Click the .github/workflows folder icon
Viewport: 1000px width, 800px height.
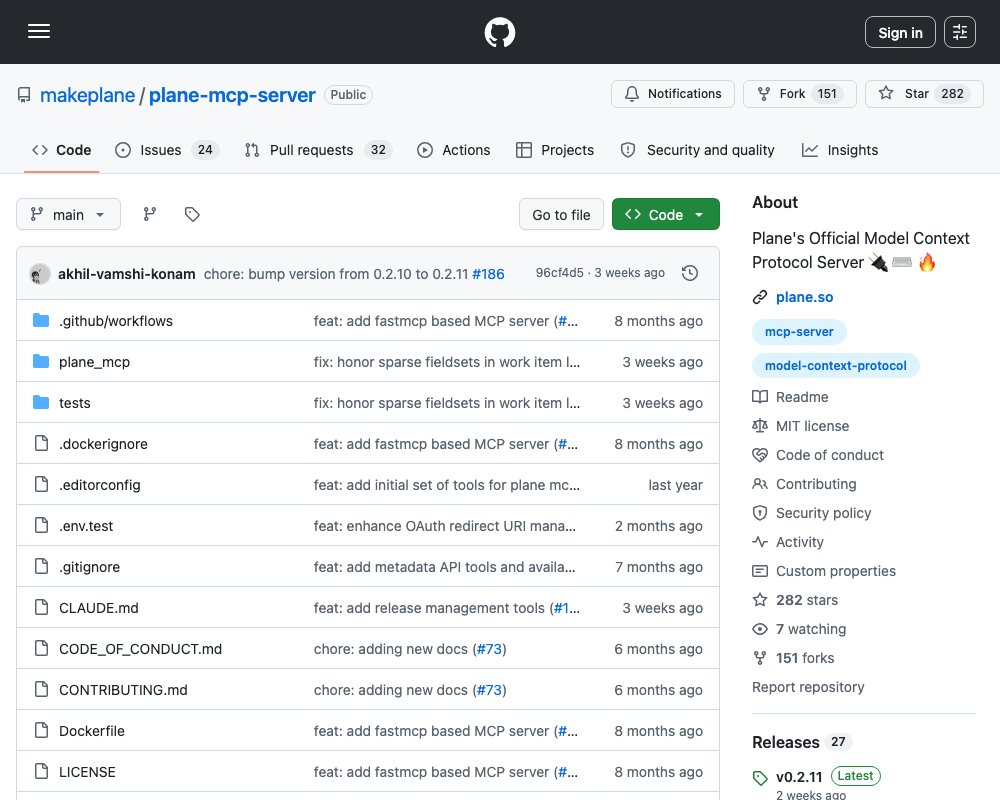click(x=41, y=320)
